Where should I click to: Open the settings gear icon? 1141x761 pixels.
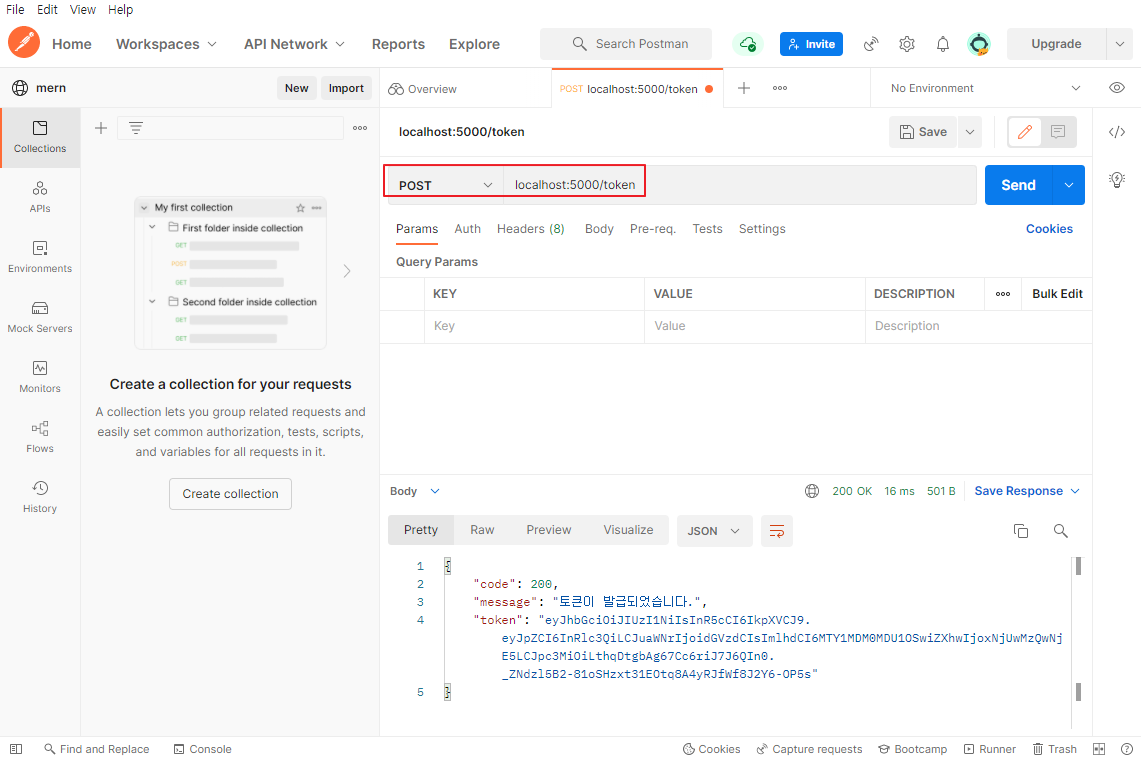tap(907, 44)
